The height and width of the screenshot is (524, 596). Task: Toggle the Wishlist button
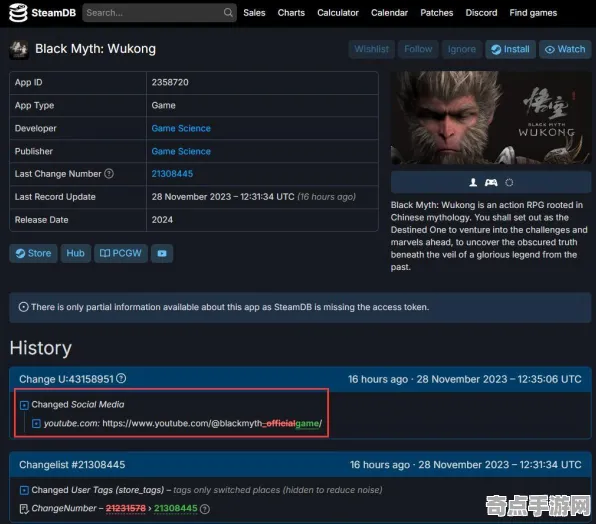[x=371, y=49]
